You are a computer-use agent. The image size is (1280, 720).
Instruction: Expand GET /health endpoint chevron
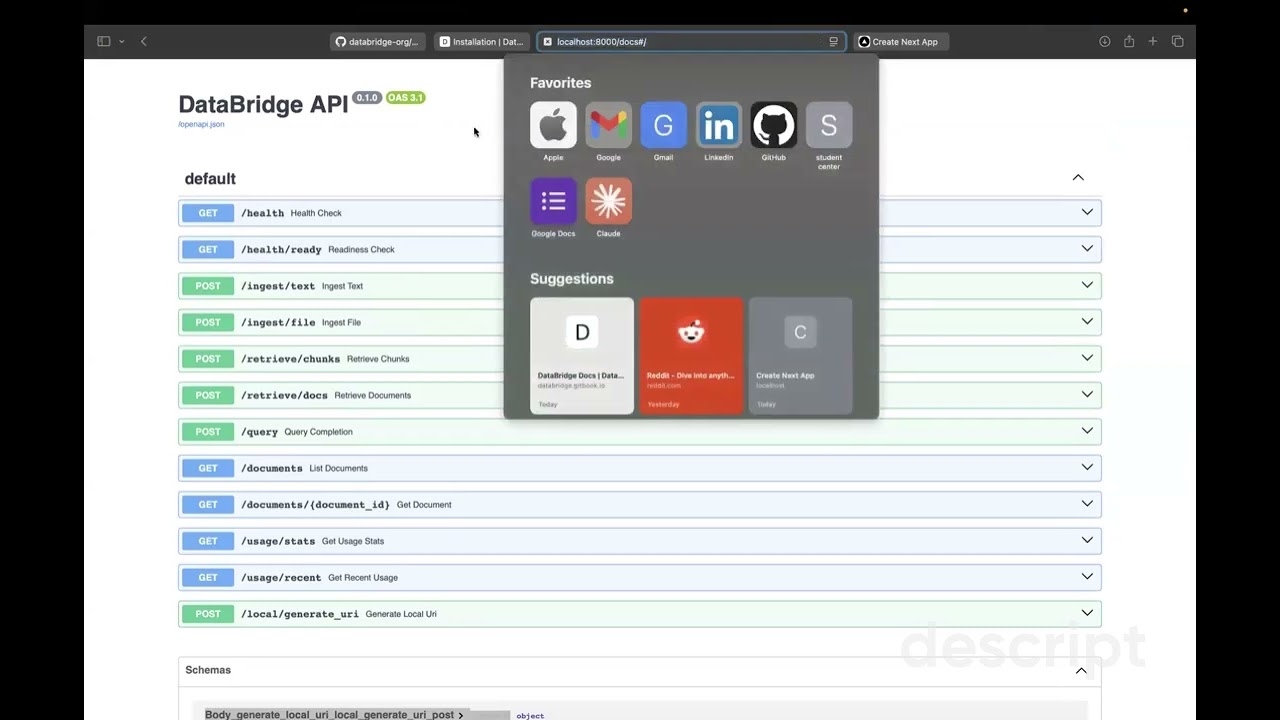click(1087, 212)
